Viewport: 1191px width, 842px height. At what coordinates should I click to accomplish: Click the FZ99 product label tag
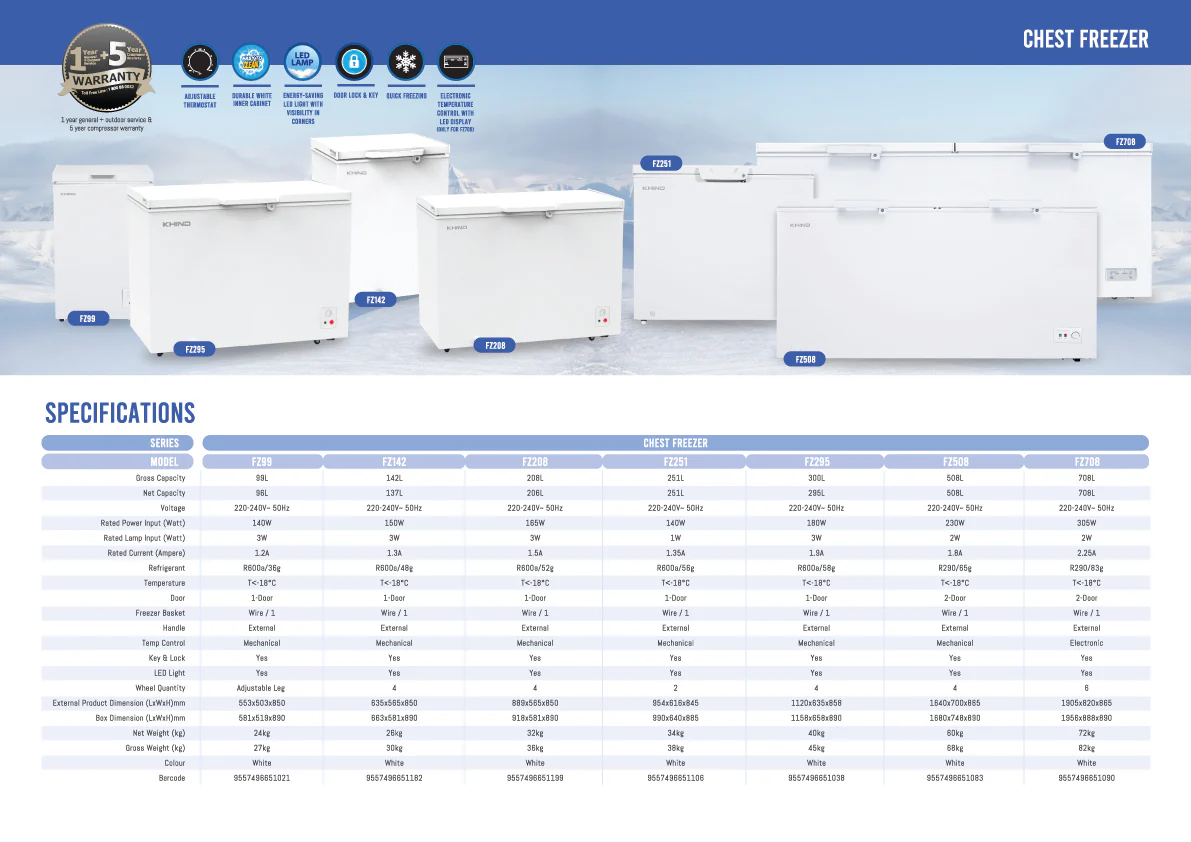tap(88, 318)
